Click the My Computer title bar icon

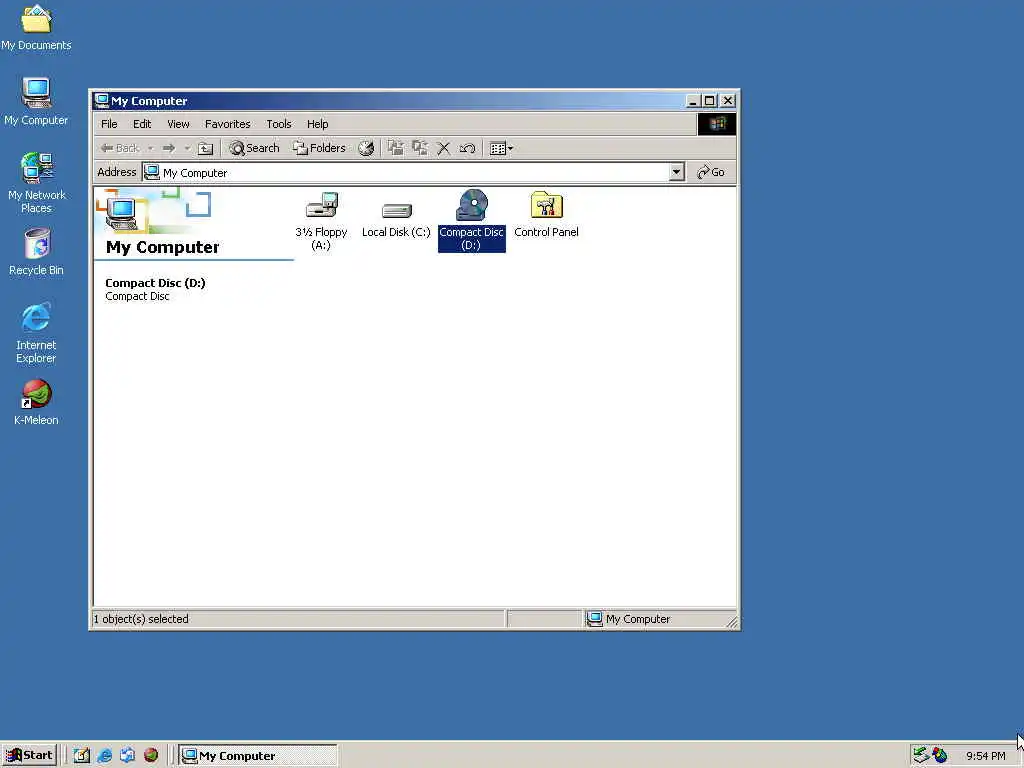101,101
